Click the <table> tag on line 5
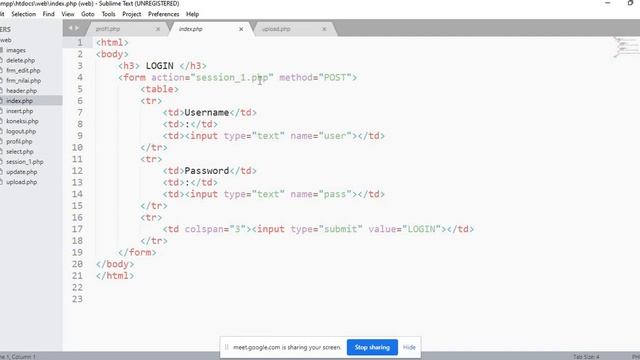The height and width of the screenshot is (360, 640). (x=160, y=89)
